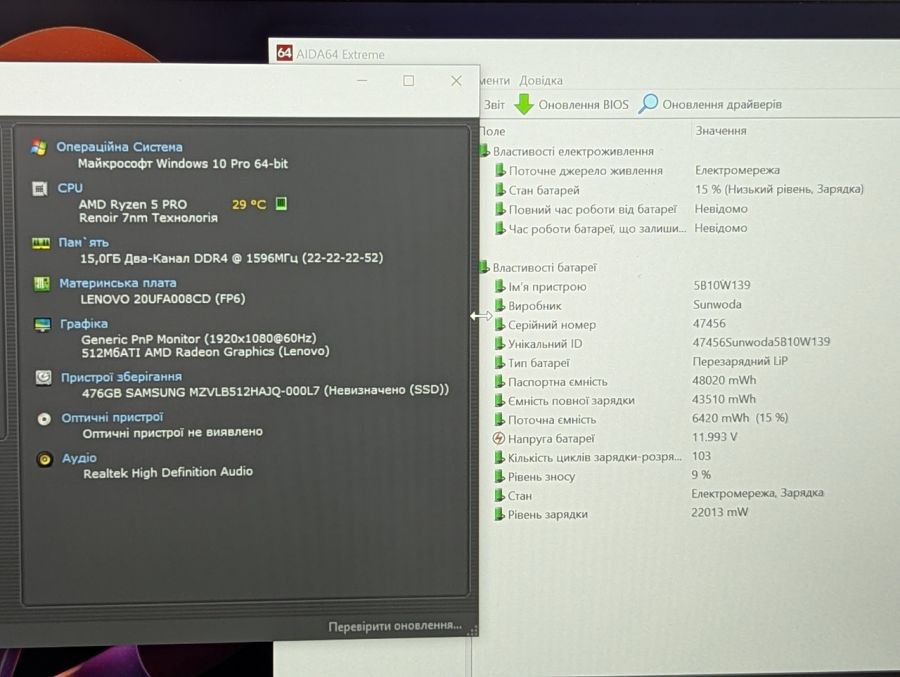Select the Sunwoda manufacturer value
Image resolution: width=900 pixels, height=677 pixels.
point(717,304)
